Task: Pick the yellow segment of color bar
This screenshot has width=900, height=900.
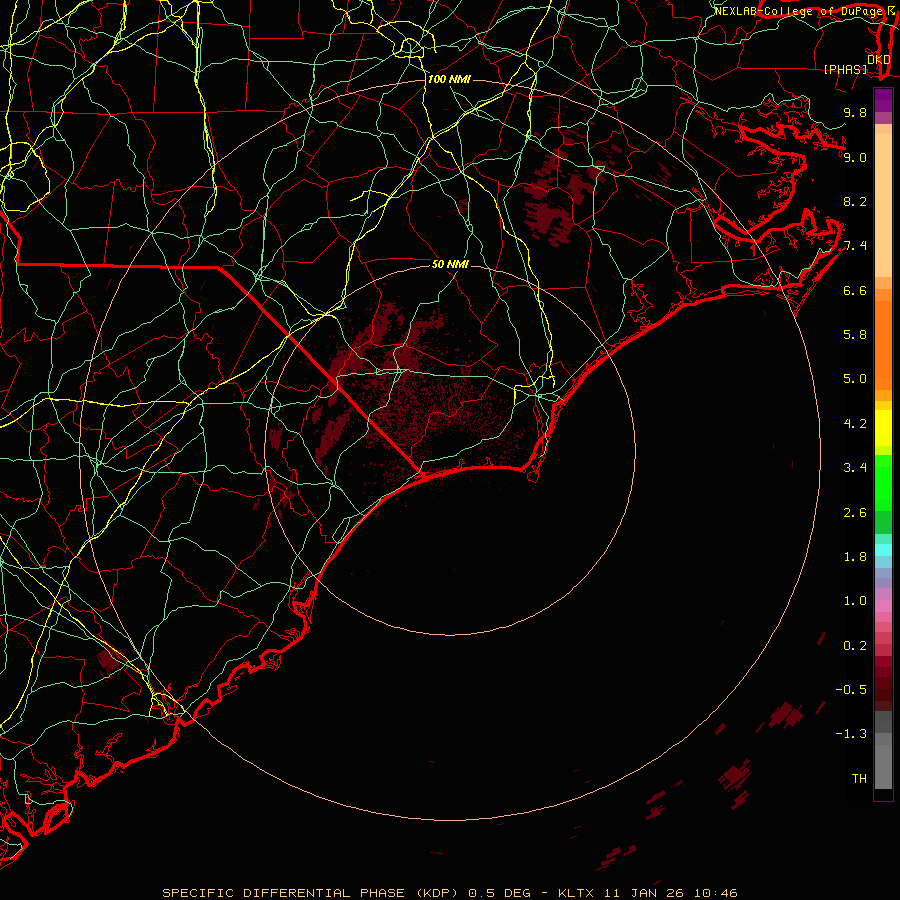Action: [883, 428]
